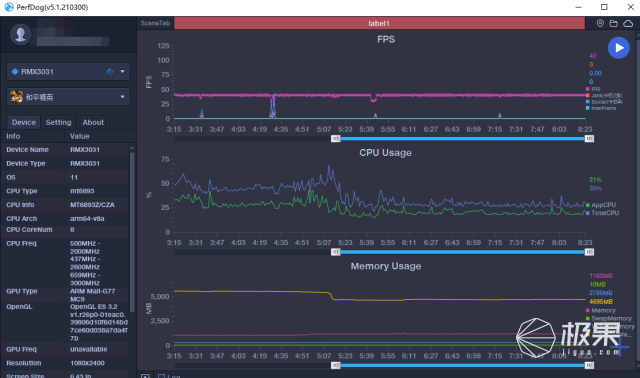Click the SceneTab button

[155, 23]
